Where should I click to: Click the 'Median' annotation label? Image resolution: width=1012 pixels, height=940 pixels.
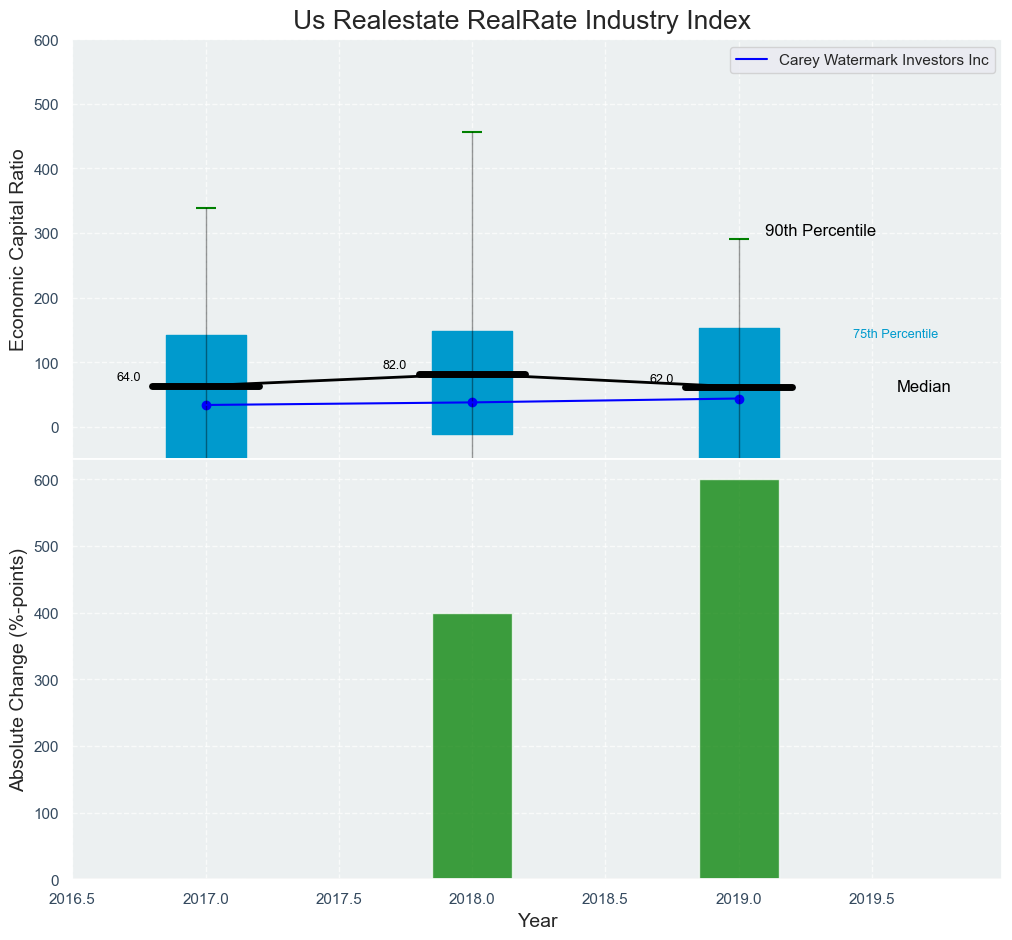click(923, 387)
